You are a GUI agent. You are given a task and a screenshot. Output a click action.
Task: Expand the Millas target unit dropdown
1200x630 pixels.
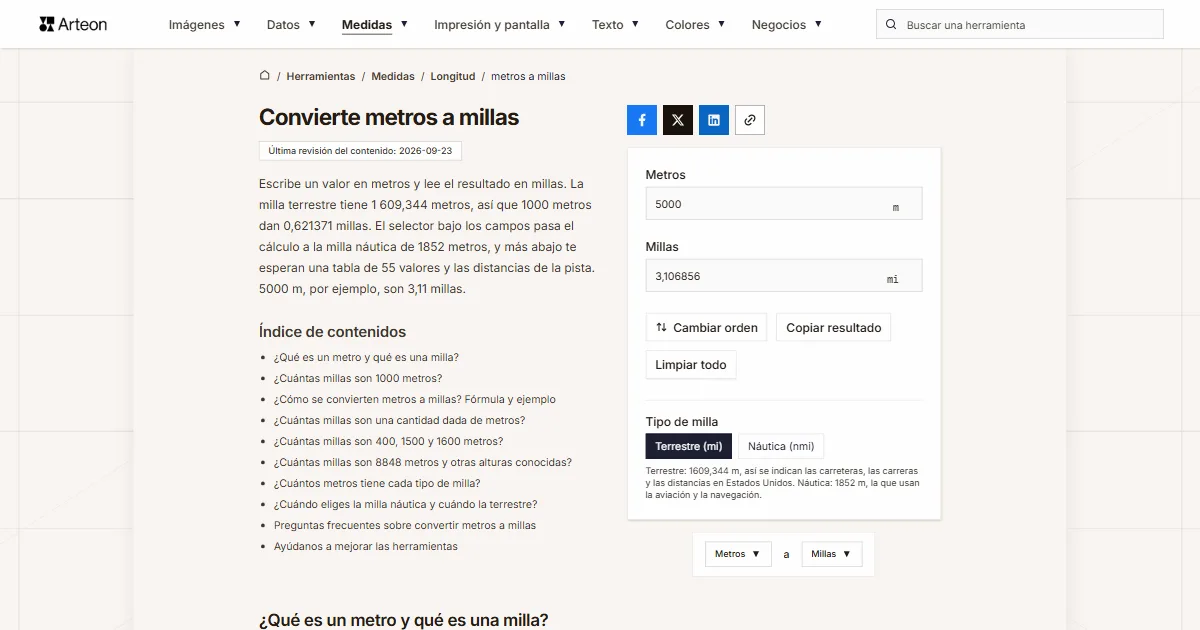click(832, 554)
